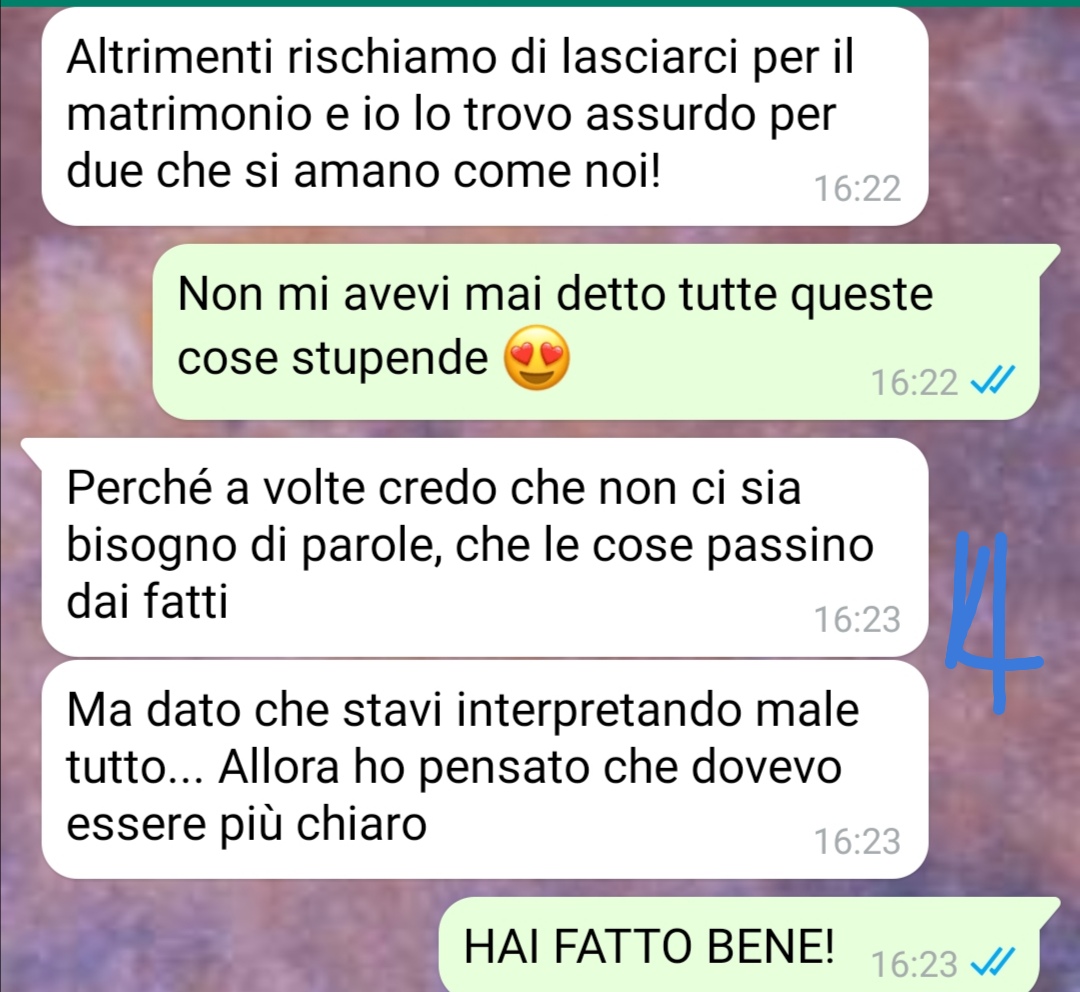Click the 16:23 timestamp under 'dai fatti'
The width and height of the screenshot is (1080, 992).
pyautogui.click(x=858, y=619)
